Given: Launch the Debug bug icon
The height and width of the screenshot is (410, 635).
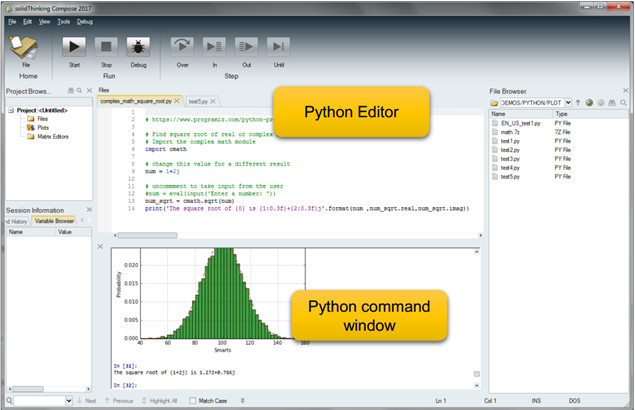Looking at the screenshot, I should pyautogui.click(x=138, y=46).
